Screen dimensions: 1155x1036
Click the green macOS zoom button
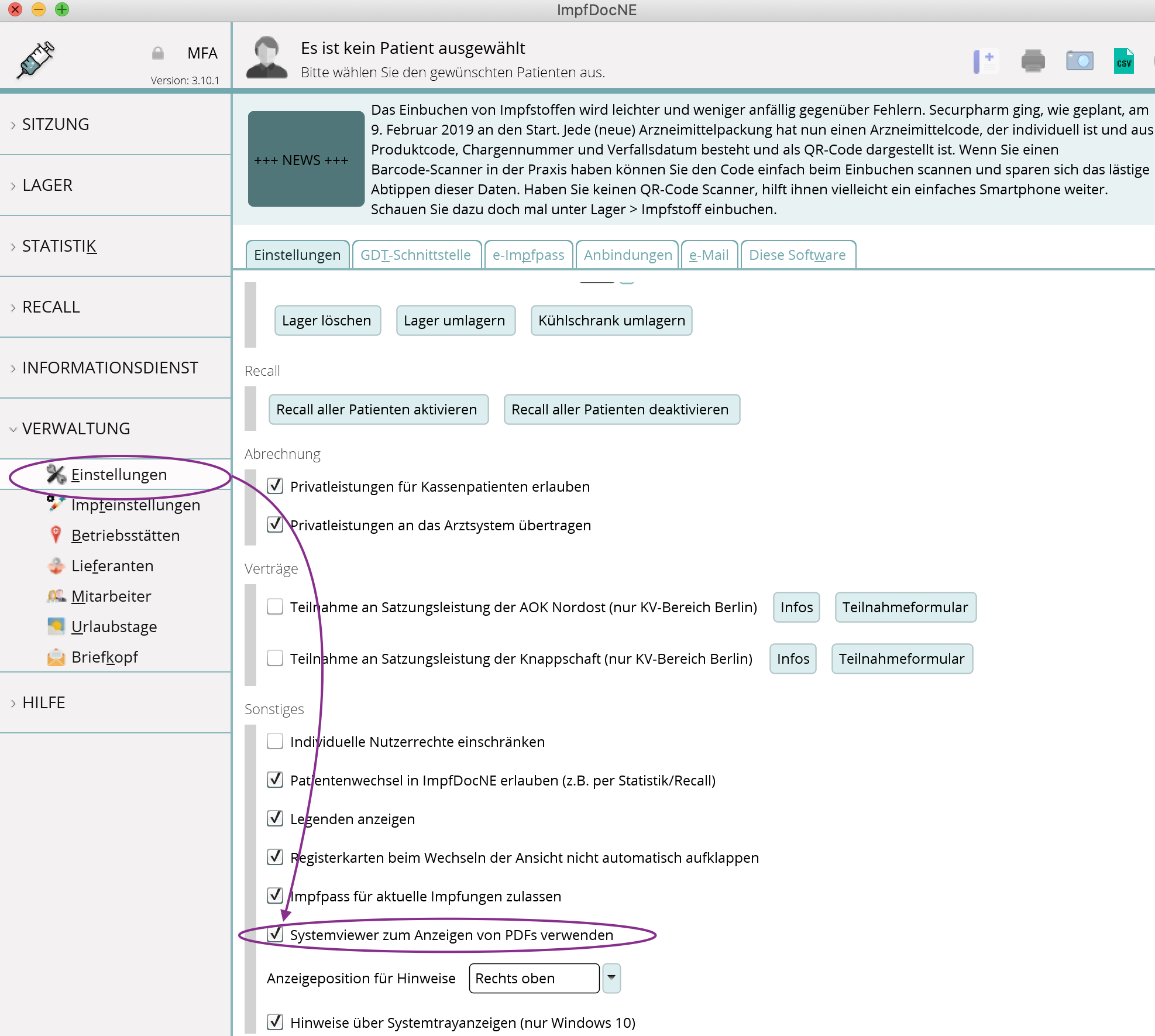pyautogui.click(x=61, y=9)
